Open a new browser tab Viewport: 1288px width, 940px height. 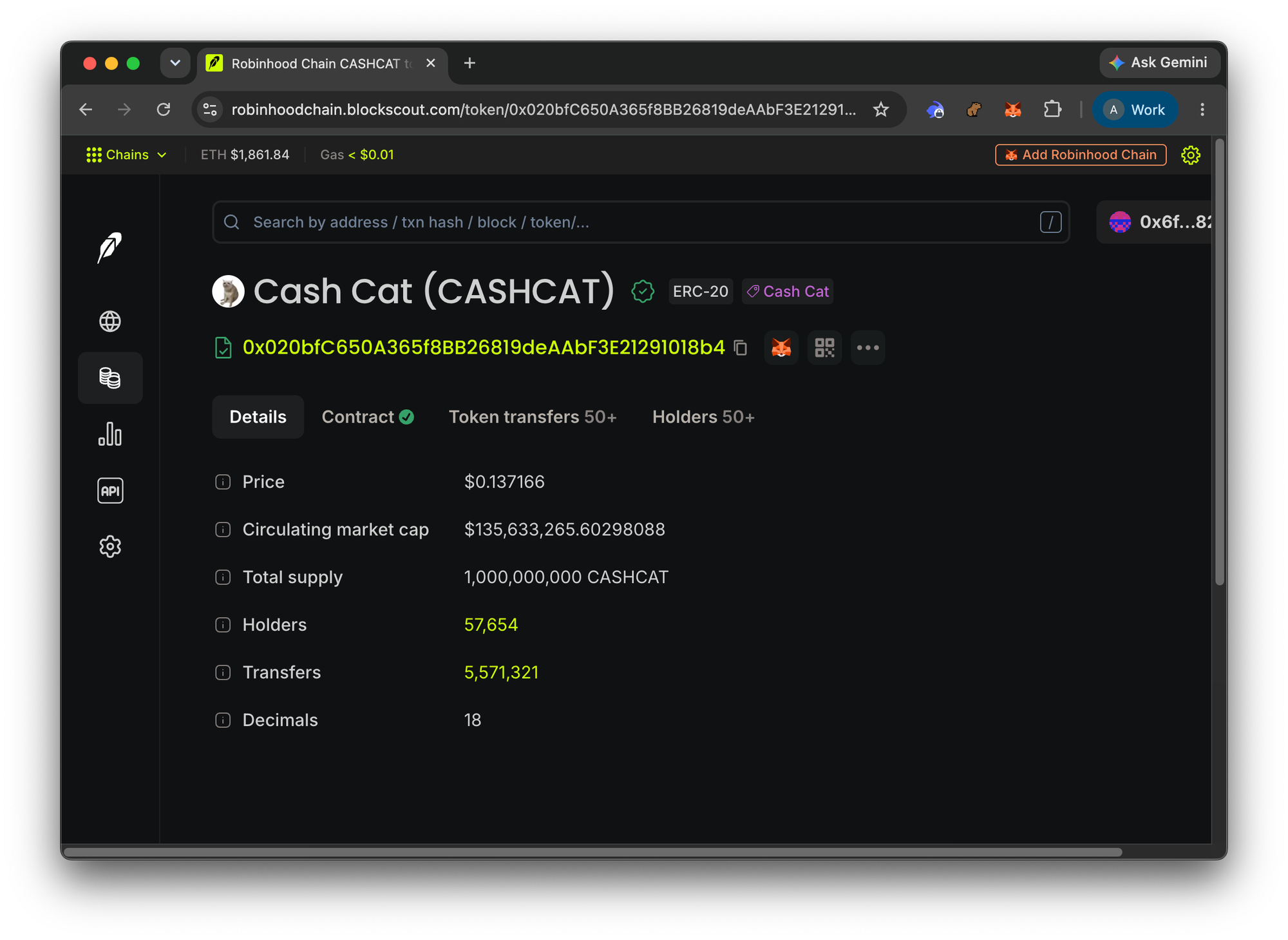[469, 63]
